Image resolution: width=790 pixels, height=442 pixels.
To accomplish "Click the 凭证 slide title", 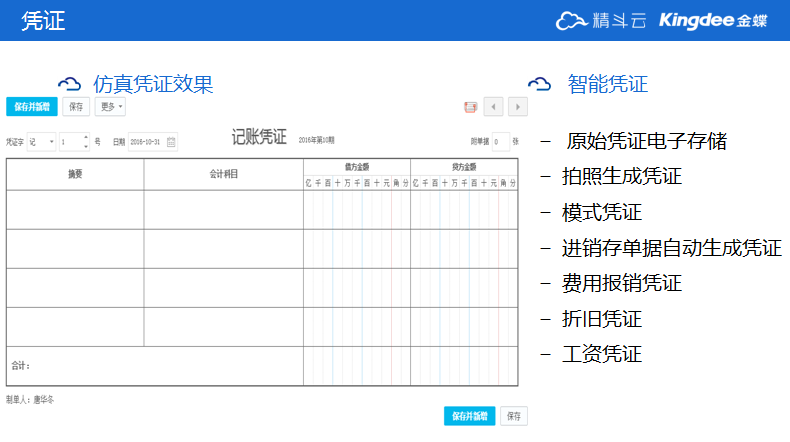I will click(x=43, y=21).
